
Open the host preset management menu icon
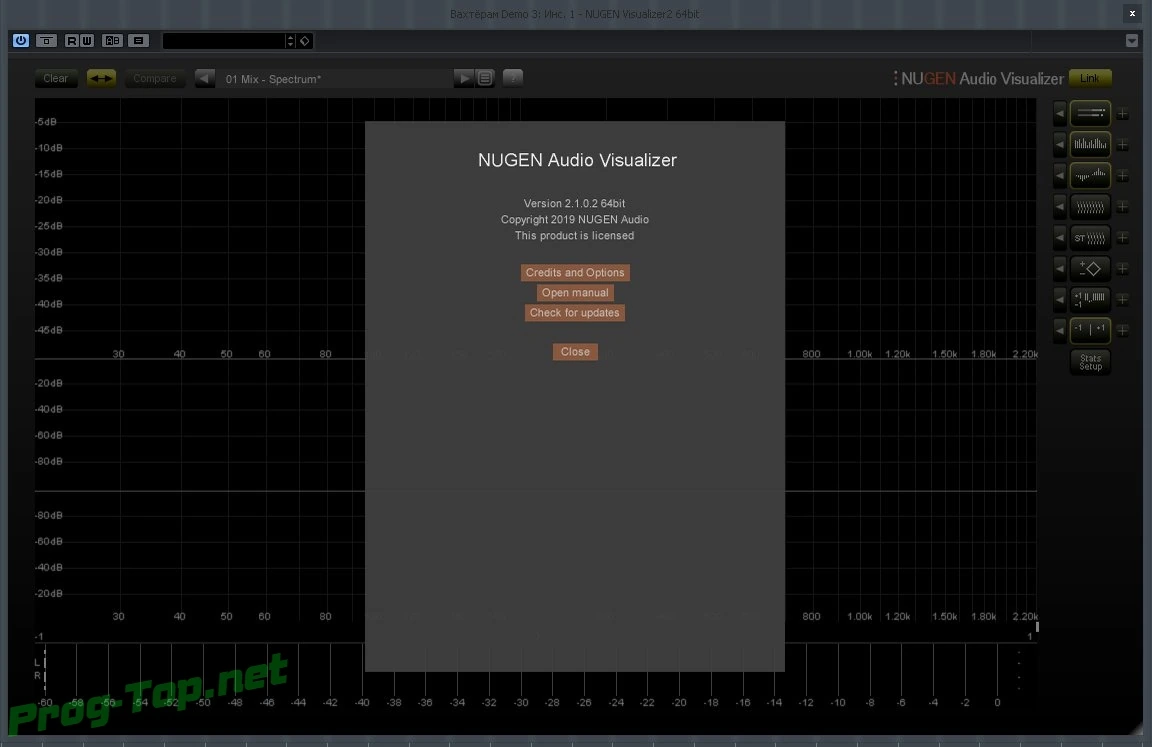[x=138, y=40]
